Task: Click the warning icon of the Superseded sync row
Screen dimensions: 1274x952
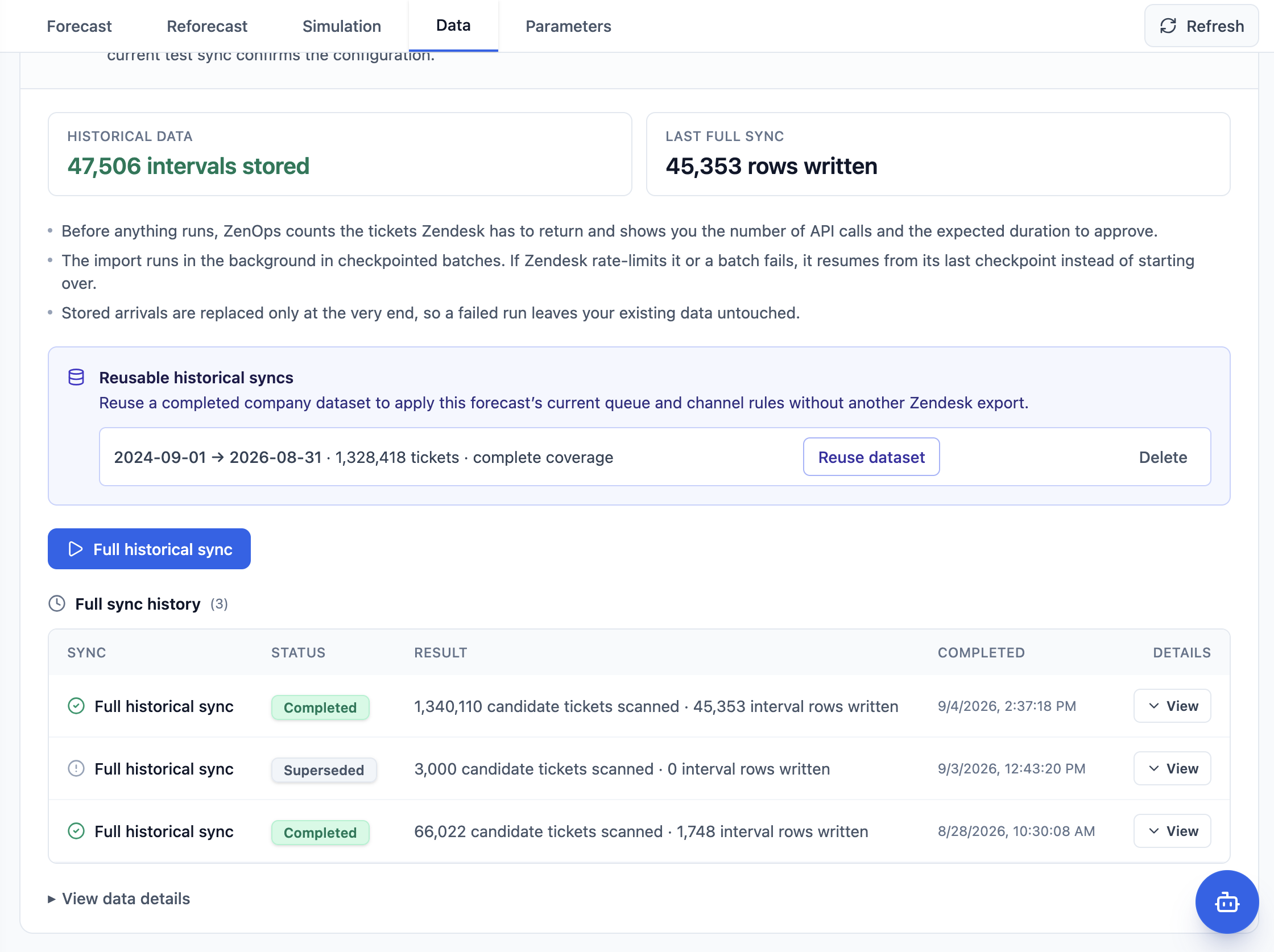Action: click(76, 768)
